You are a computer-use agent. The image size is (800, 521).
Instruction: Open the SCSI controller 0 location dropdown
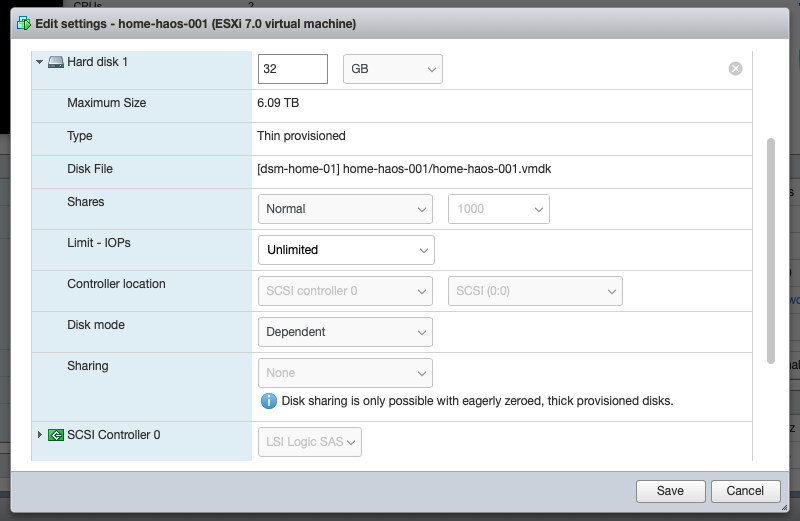tap(345, 291)
